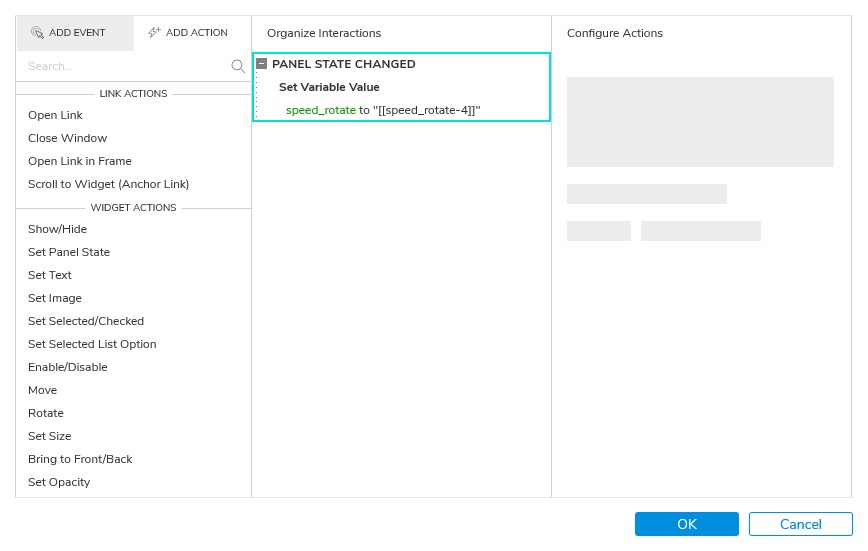Viewport: 868px width, 551px height.
Task: Collapse the Panel State Changed event
Action: point(261,64)
